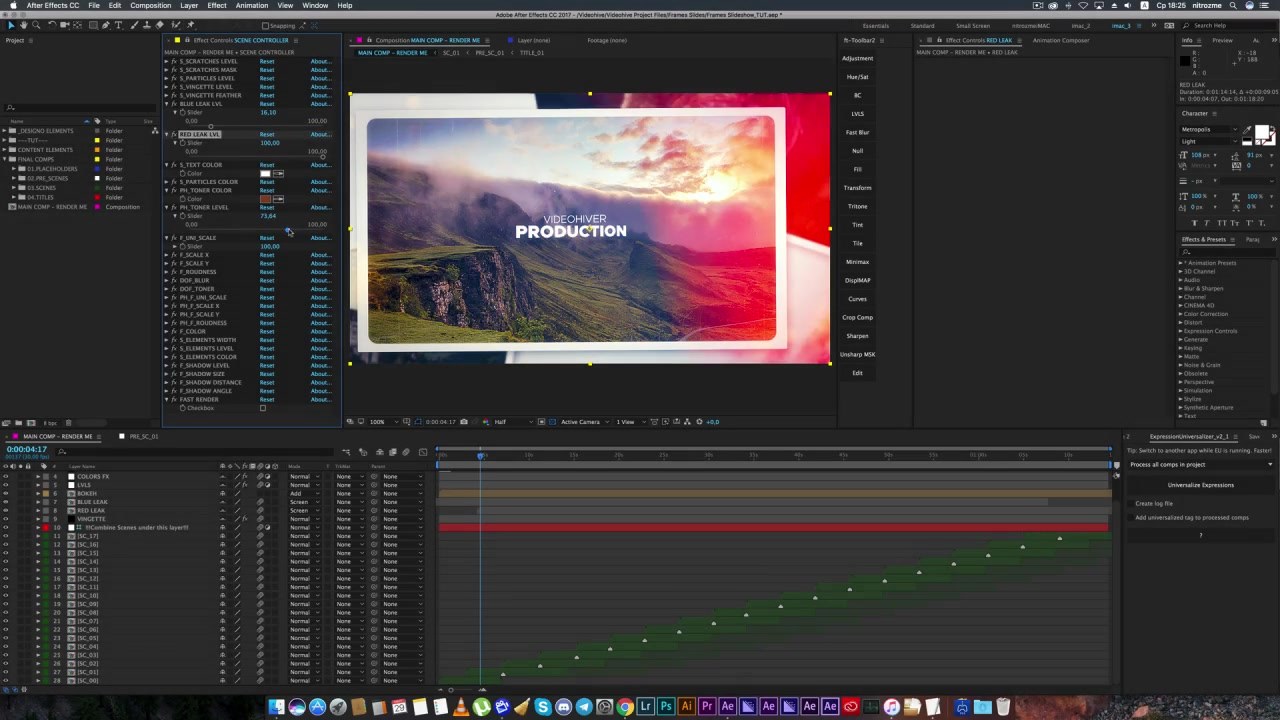Open Illustrator from the dock
Screen dimensions: 1280x720
[686, 707]
